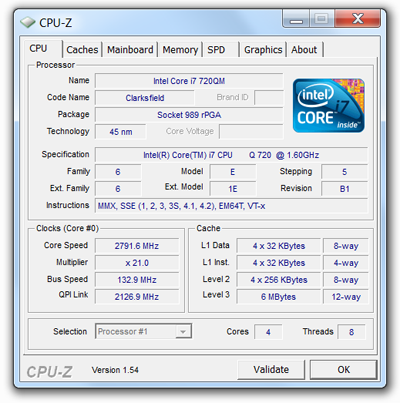Click the empty Brand ID field

tap(269, 98)
